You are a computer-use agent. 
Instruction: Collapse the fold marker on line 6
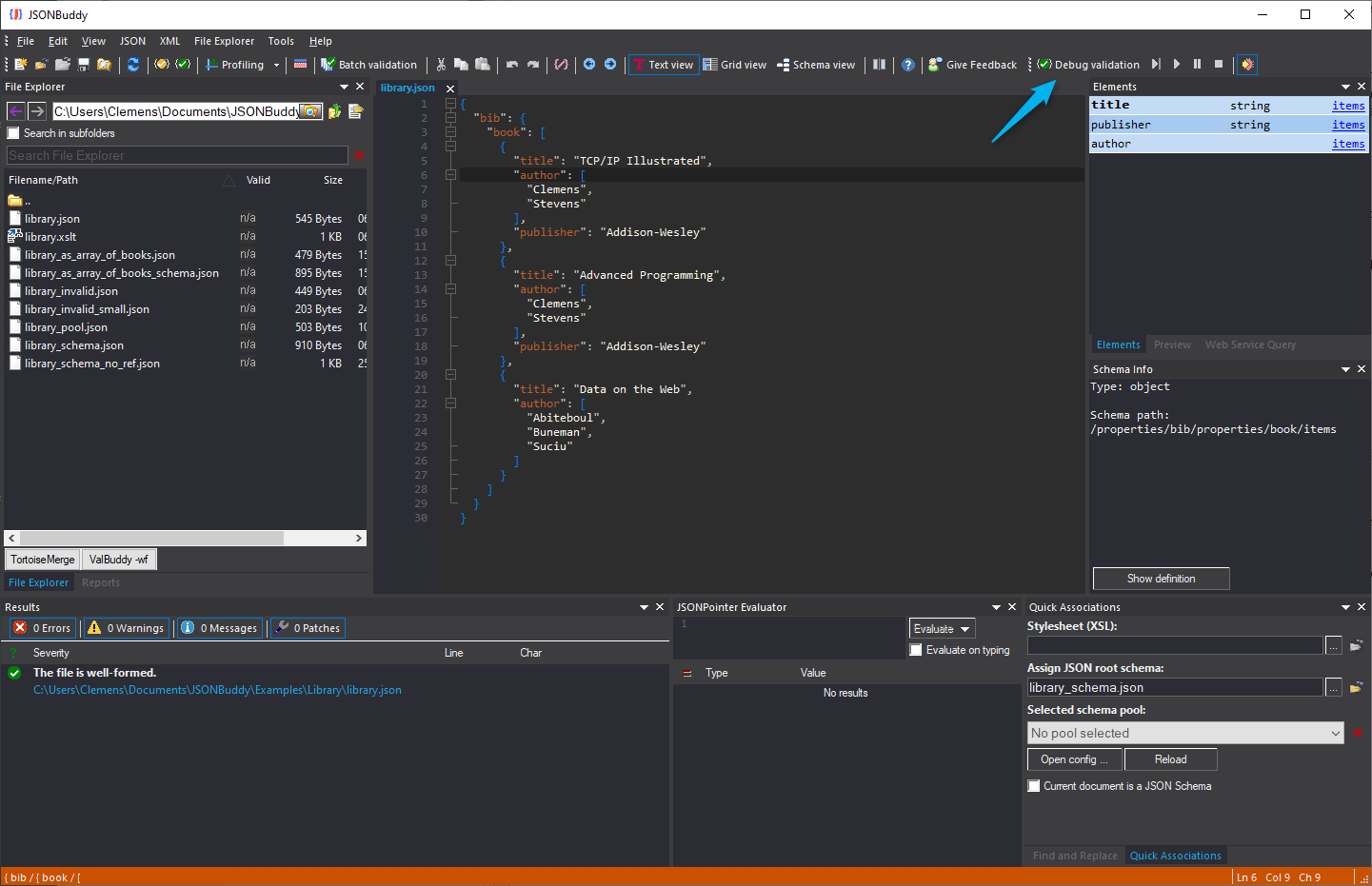click(x=450, y=175)
